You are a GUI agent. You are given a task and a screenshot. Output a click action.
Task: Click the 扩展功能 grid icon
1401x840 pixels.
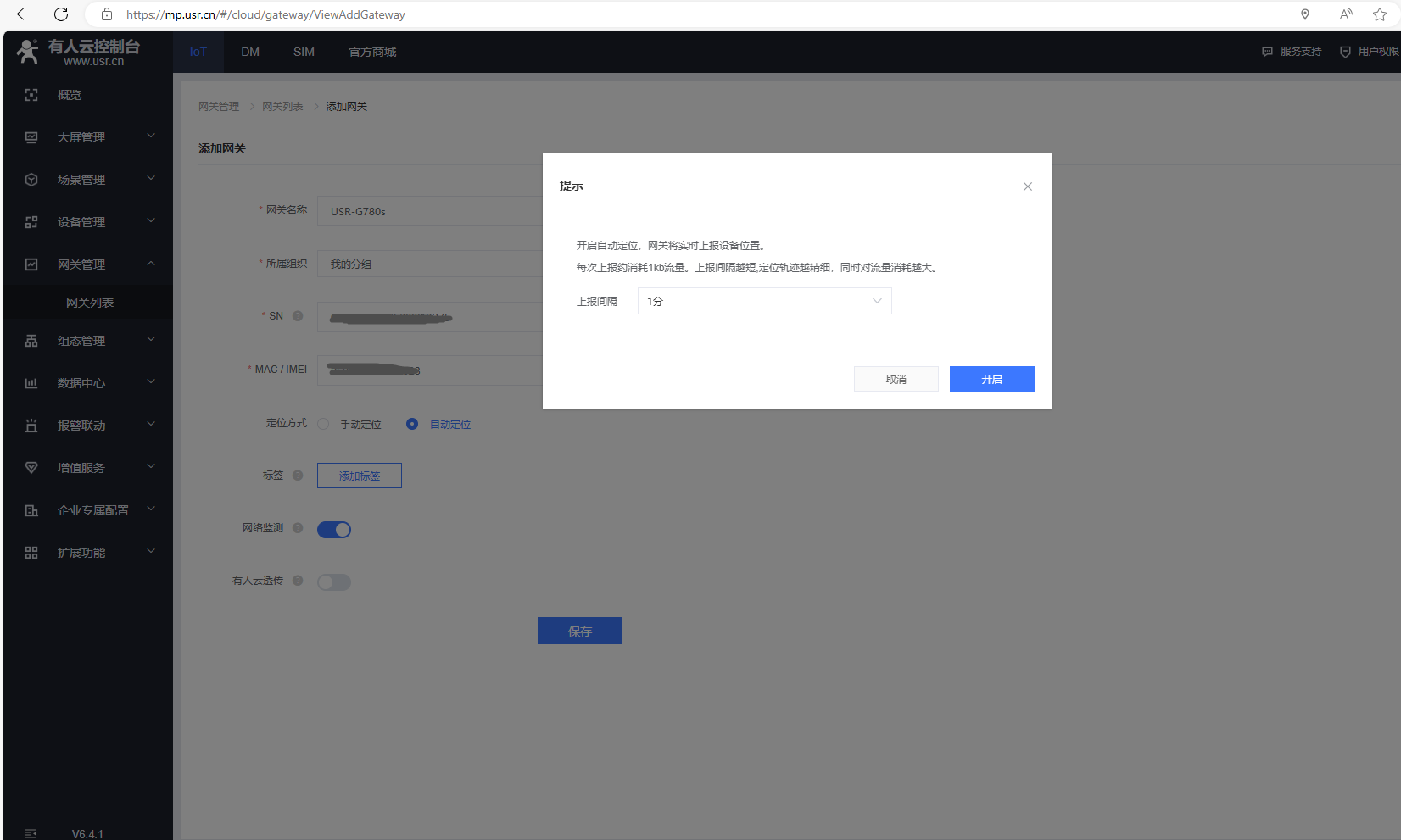[31, 553]
